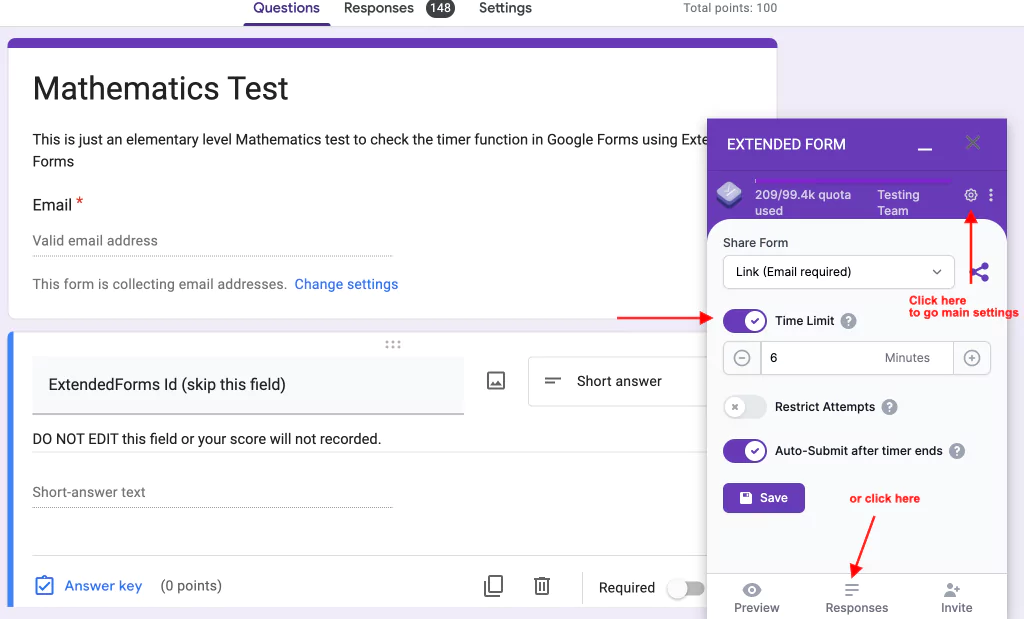The height and width of the screenshot is (619, 1024).
Task: Open the three-dot menu in Extended Forms header
Action: pos(991,195)
